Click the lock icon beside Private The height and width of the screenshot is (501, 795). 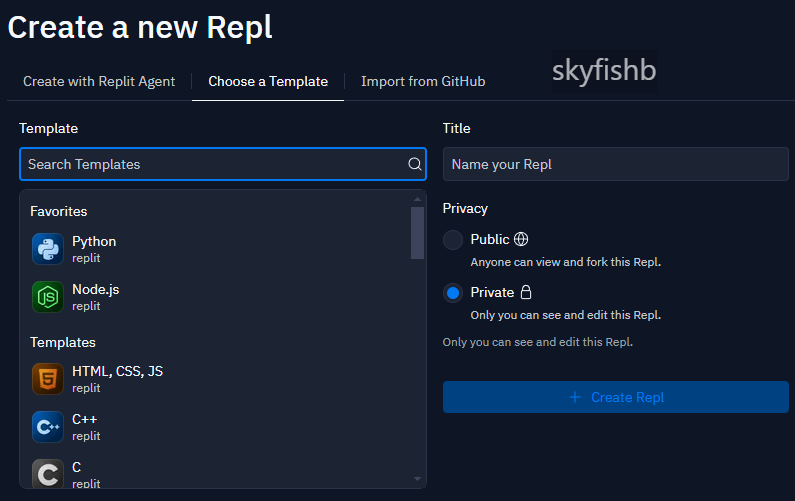coord(526,292)
